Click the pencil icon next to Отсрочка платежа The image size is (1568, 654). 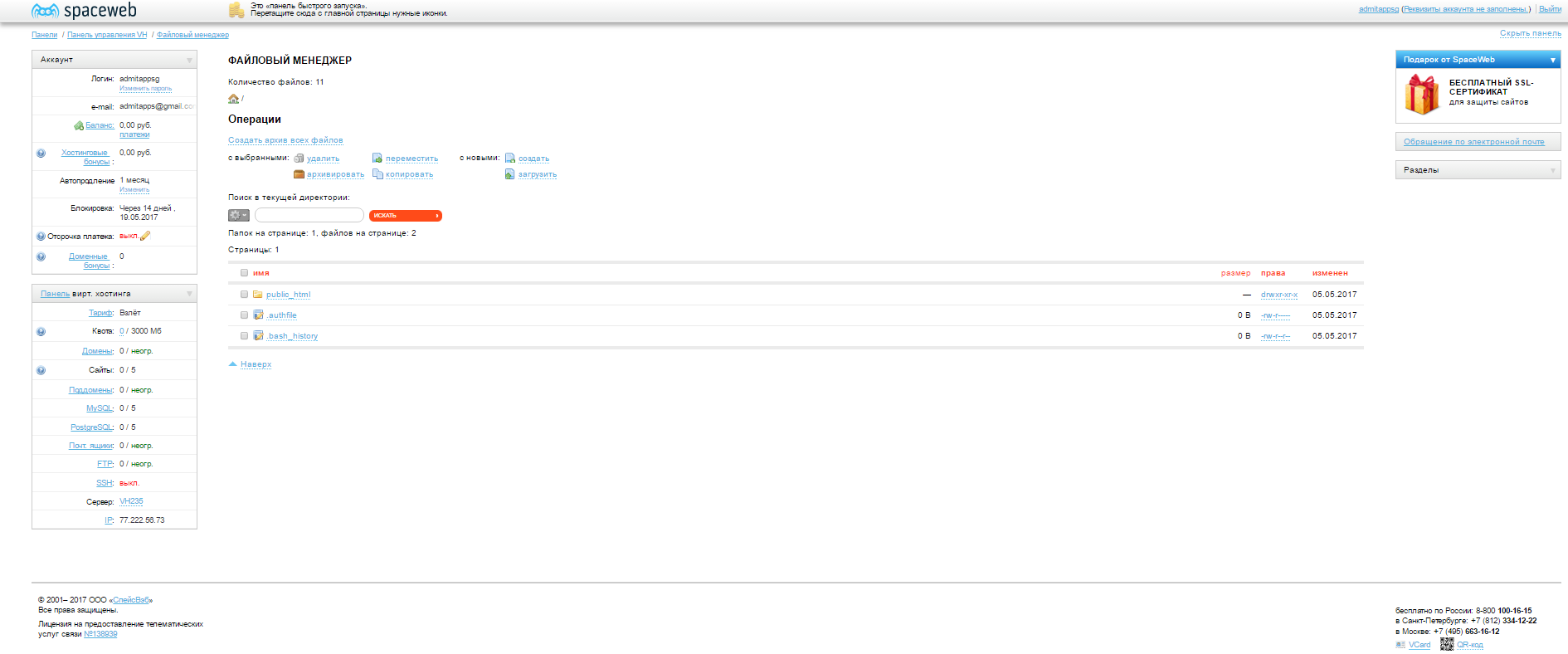pyautogui.click(x=145, y=236)
